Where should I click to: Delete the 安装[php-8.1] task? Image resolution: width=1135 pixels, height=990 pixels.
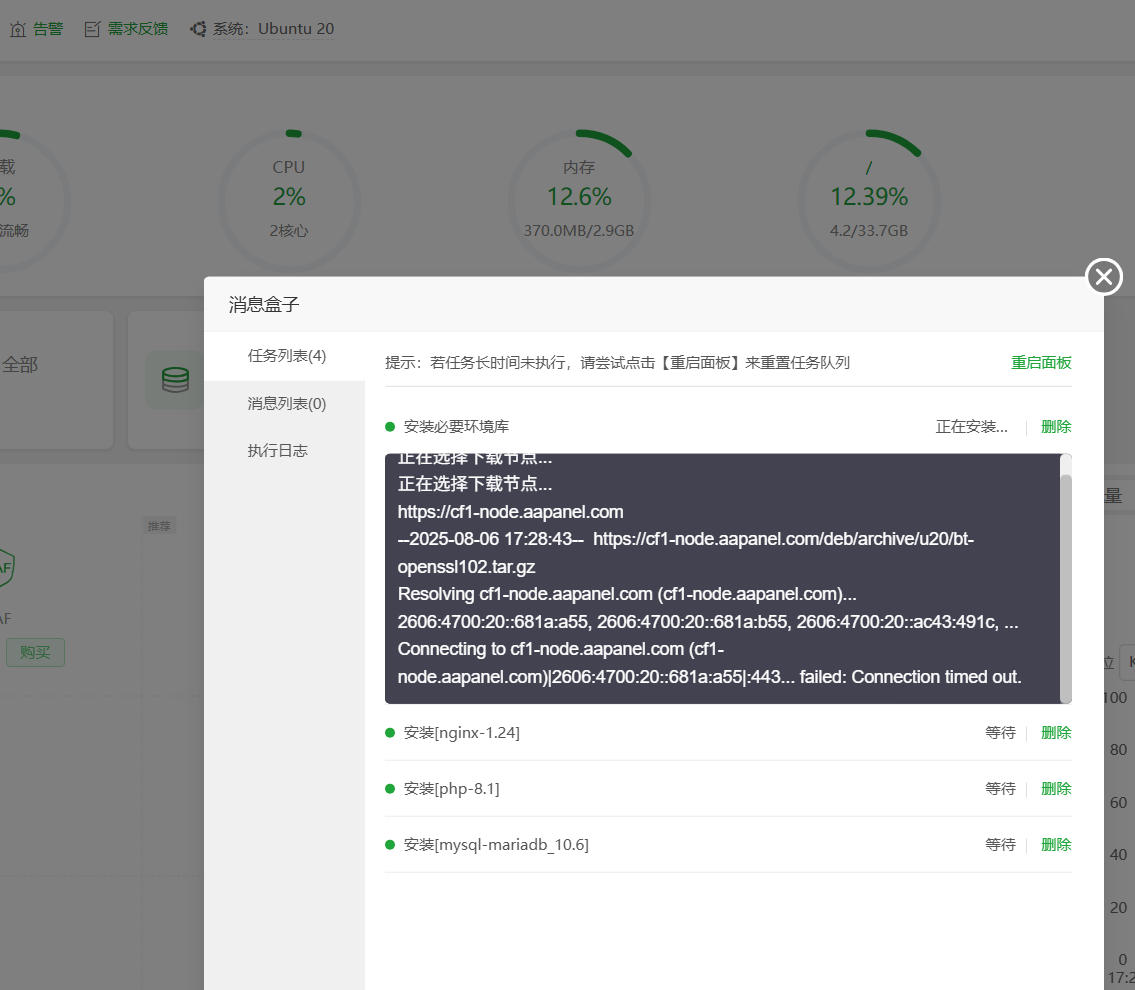click(1056, 789)
